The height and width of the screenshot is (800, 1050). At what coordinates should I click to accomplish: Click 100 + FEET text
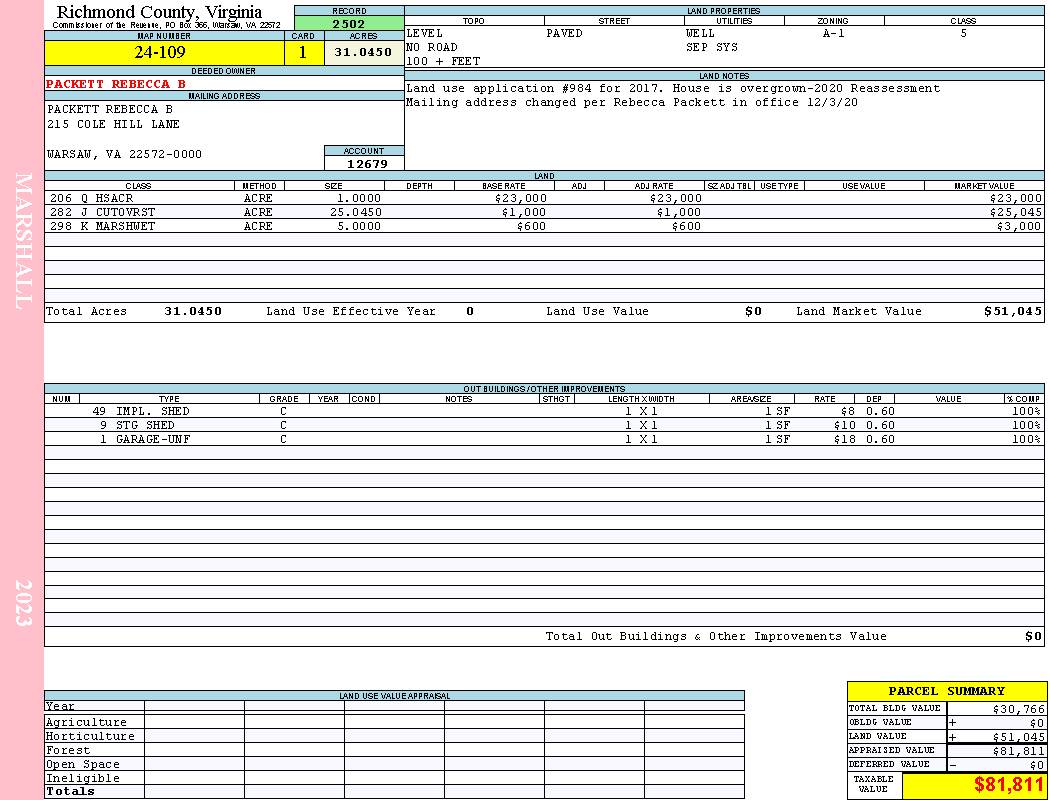(443, 62)
